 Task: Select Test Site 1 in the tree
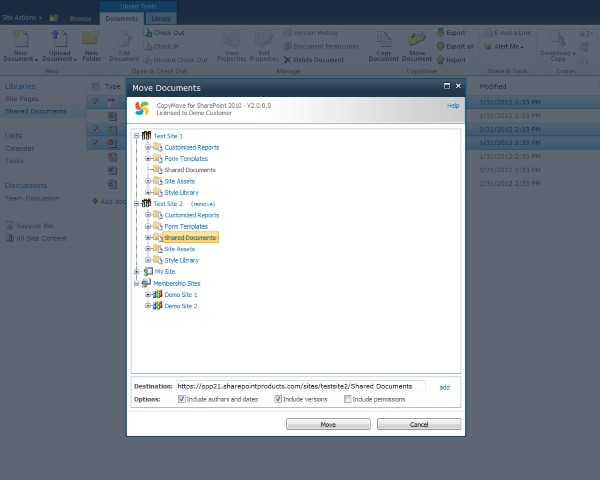pos(168,136)
